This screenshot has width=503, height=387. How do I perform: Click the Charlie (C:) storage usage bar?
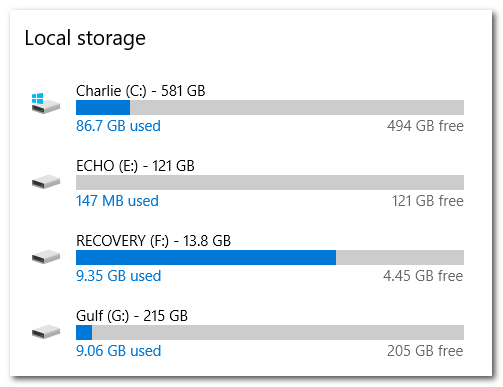pos(270,107)
